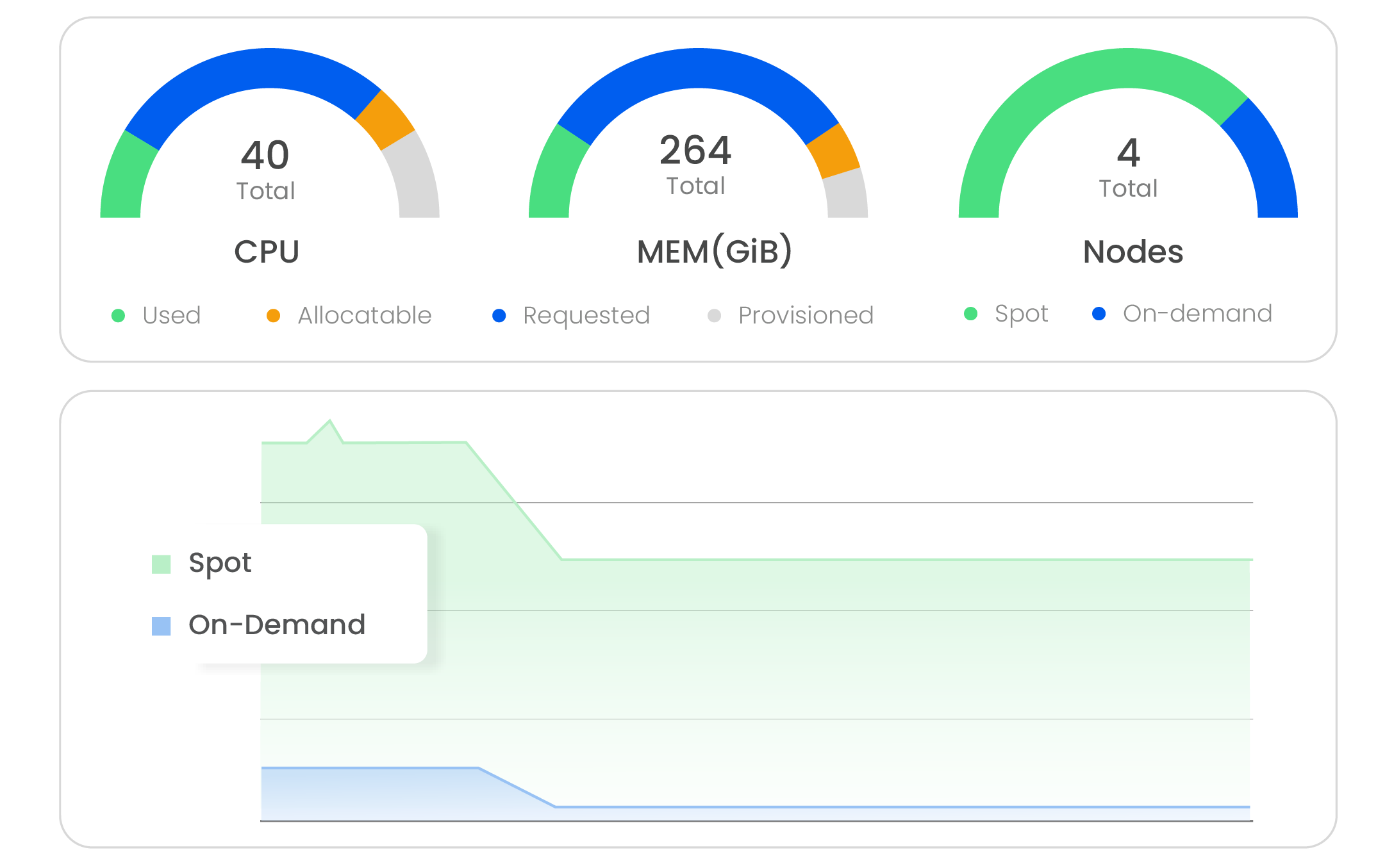
Task: Toggle the Provisioned legend label
Action: pyautogui.click(x=806, y=315)
